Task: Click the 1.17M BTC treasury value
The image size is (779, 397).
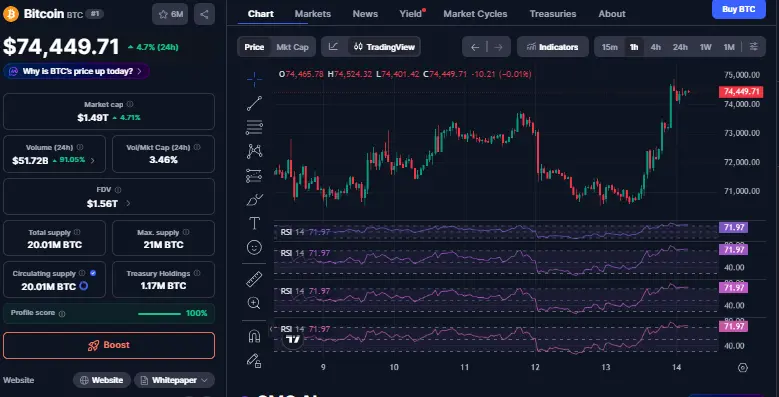Action: click(x=163, y=286)
